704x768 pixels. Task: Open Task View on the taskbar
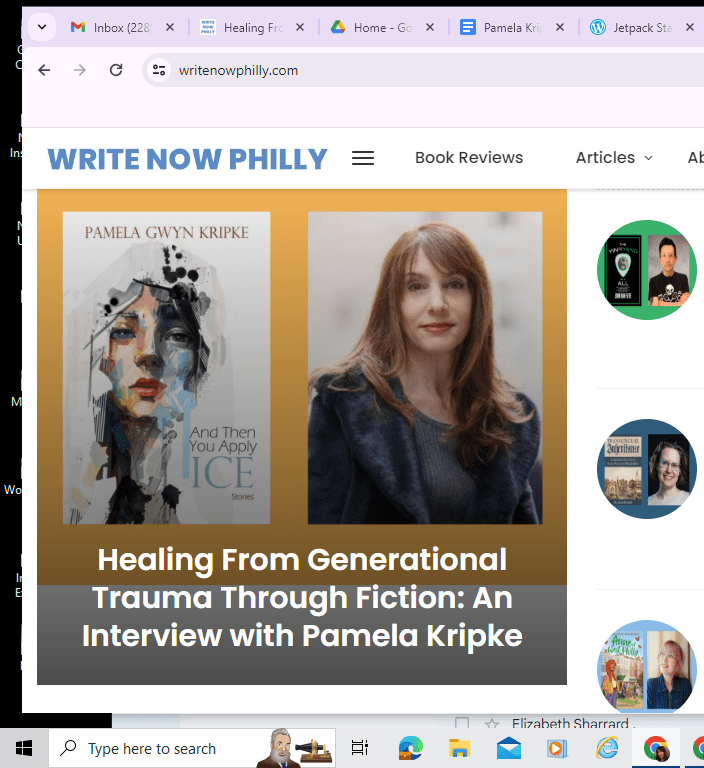(x=360, y=748)
